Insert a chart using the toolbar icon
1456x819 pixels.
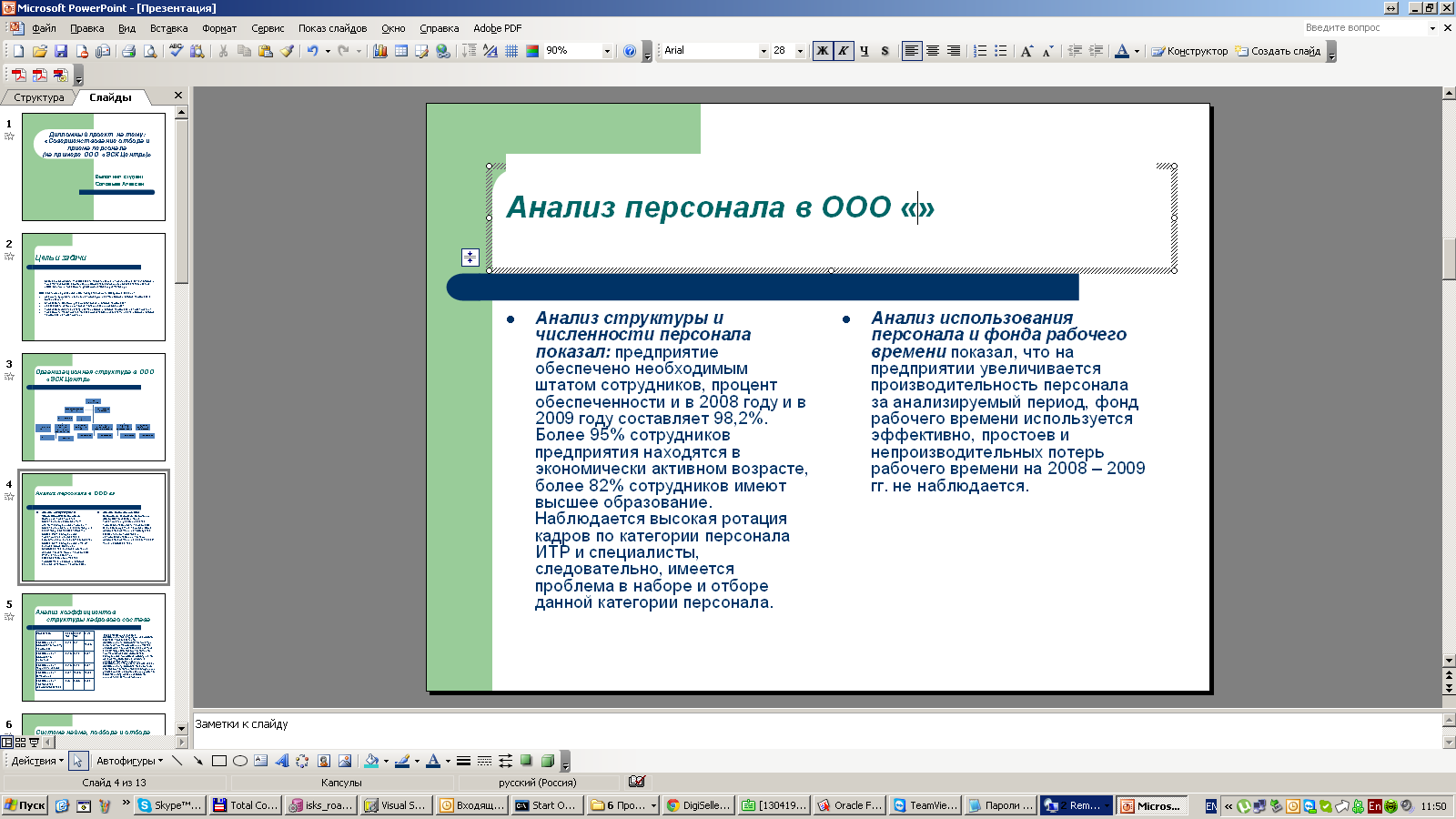(x=380, y=51)
